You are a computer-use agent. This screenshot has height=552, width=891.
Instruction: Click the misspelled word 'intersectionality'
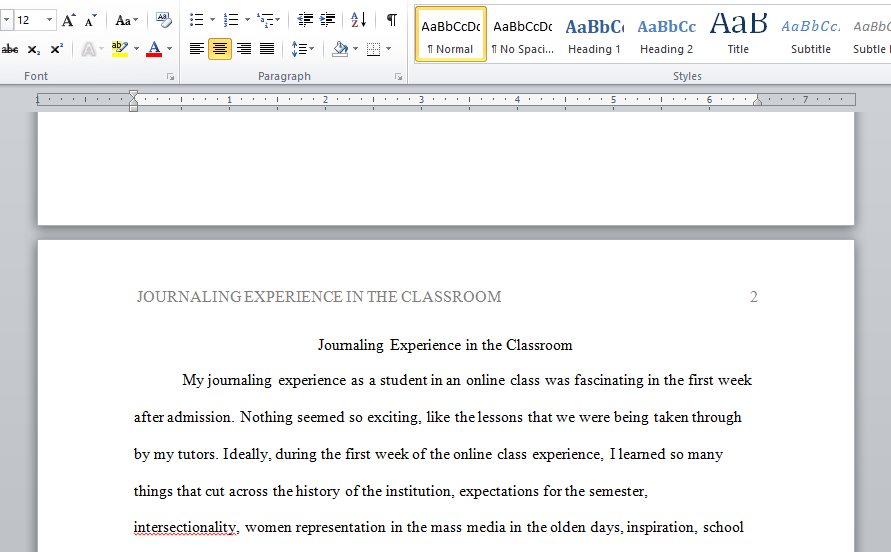185,528
